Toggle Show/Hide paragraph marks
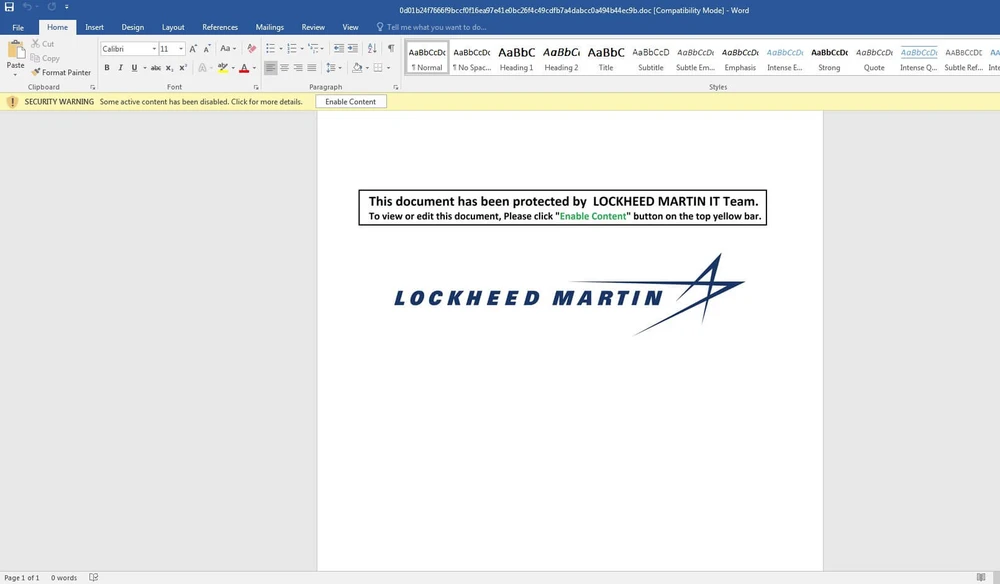Image resolution: width=1000 pixels, height=584 pixels. (x=391, y=48)
